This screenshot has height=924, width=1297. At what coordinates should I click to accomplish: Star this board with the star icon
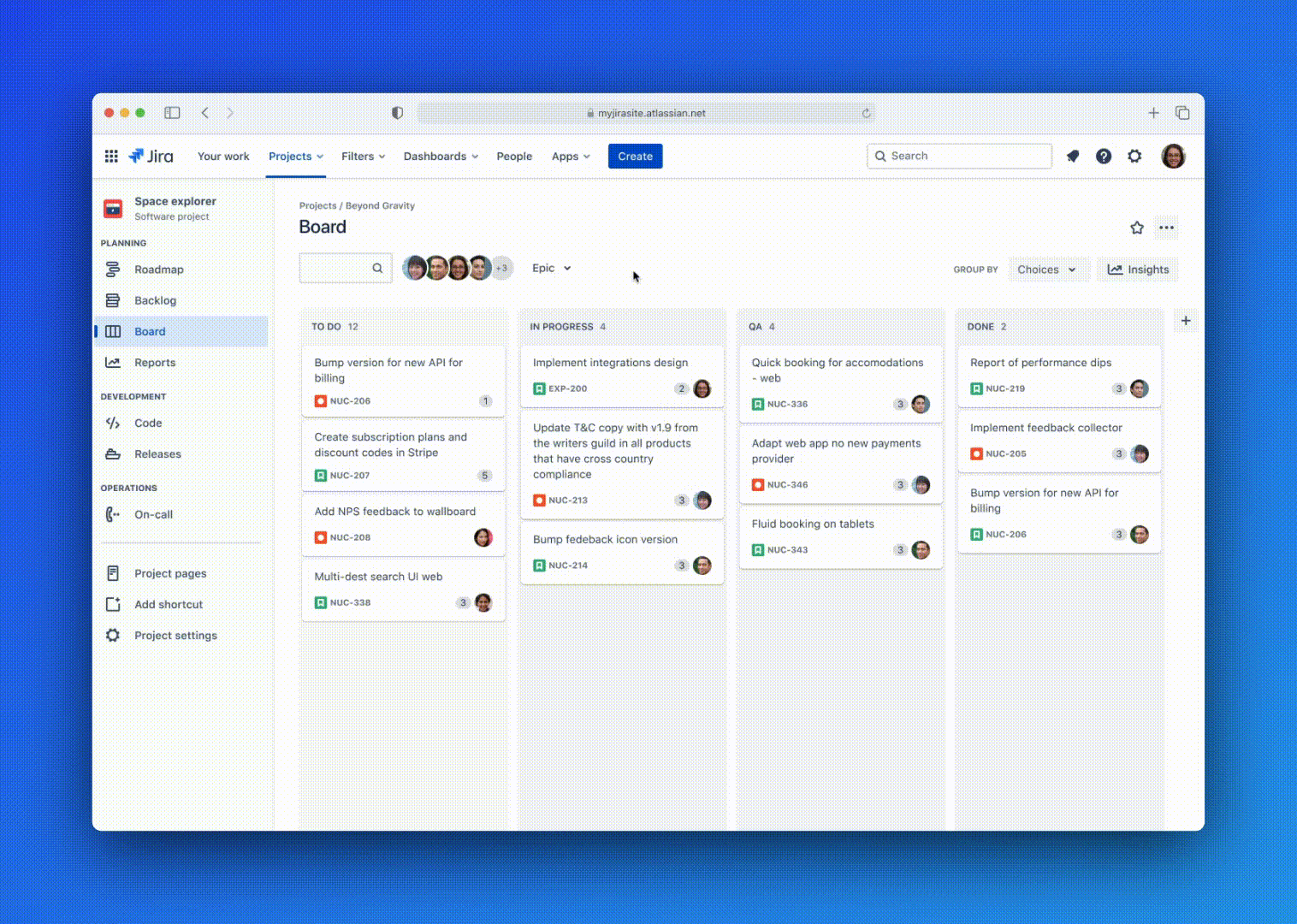click(1137, 228)
